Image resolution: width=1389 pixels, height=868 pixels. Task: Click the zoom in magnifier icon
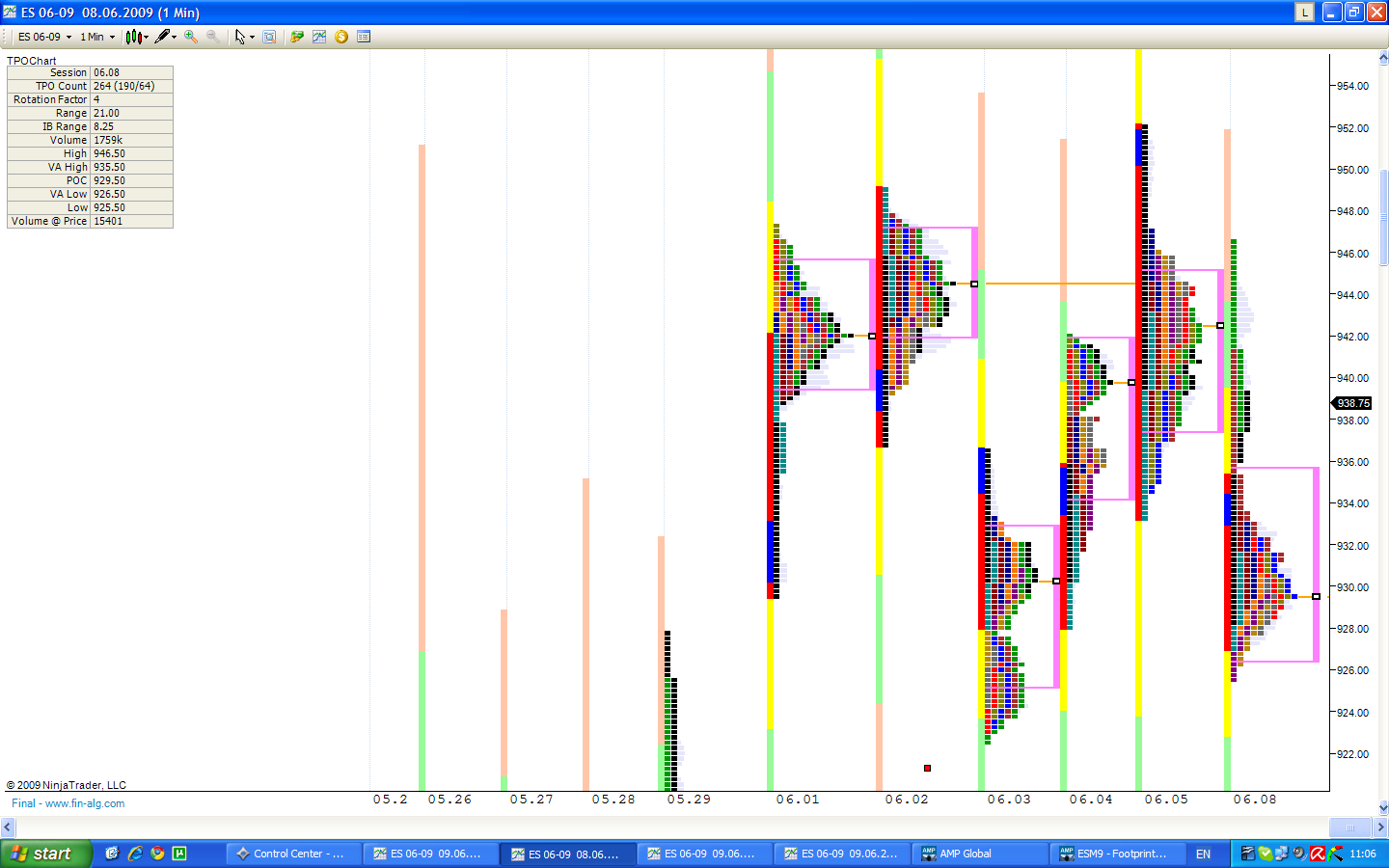191,37
